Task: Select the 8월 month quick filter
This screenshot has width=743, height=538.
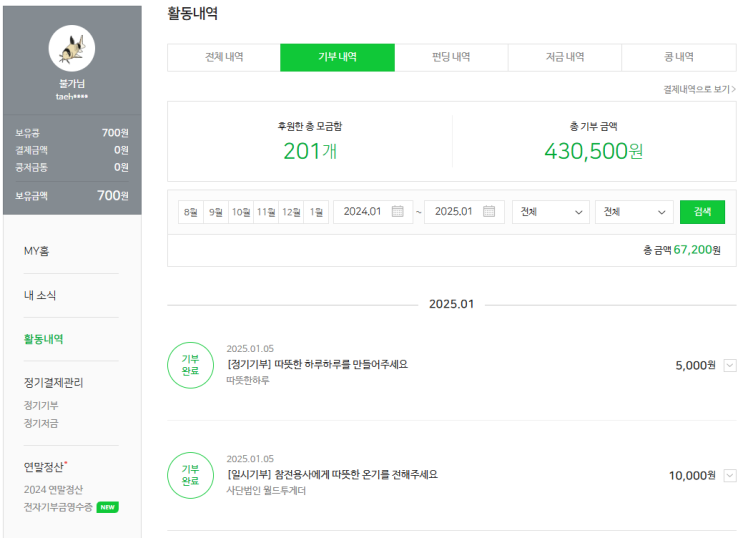Action: click(x=190, y=212)
